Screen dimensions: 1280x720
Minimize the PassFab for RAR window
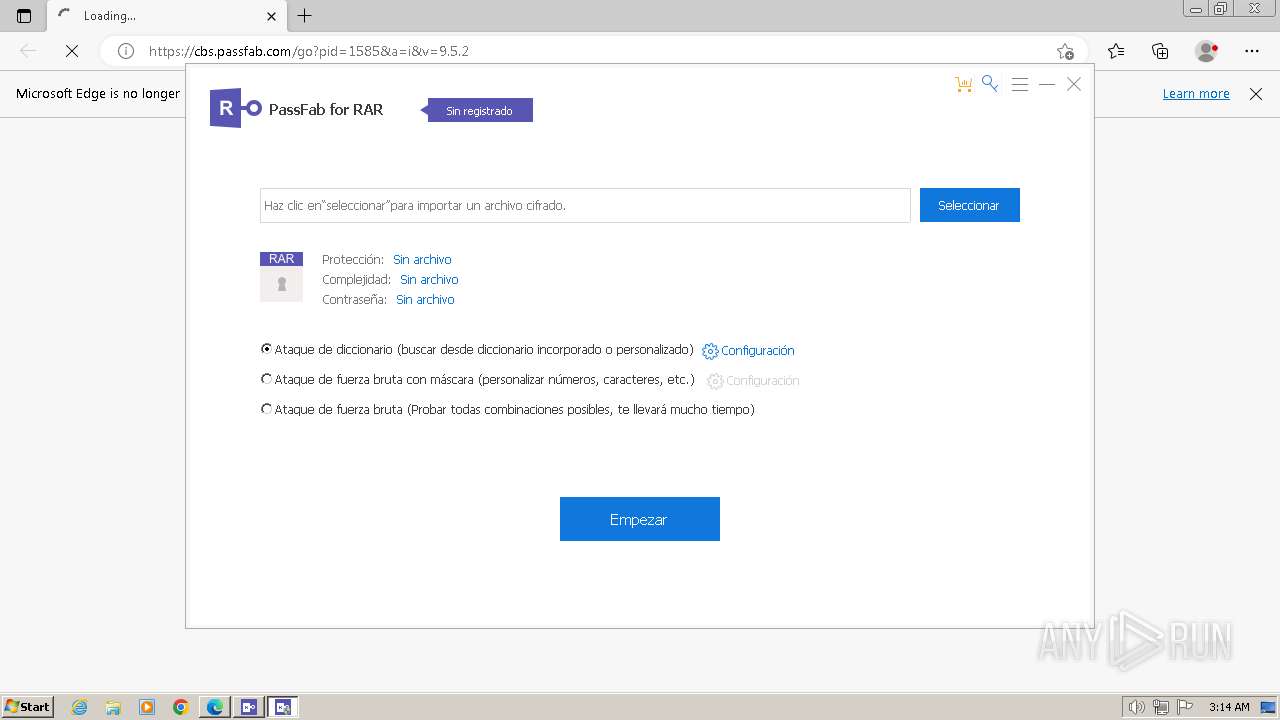pyautogui.click(x=1047, y=85)
